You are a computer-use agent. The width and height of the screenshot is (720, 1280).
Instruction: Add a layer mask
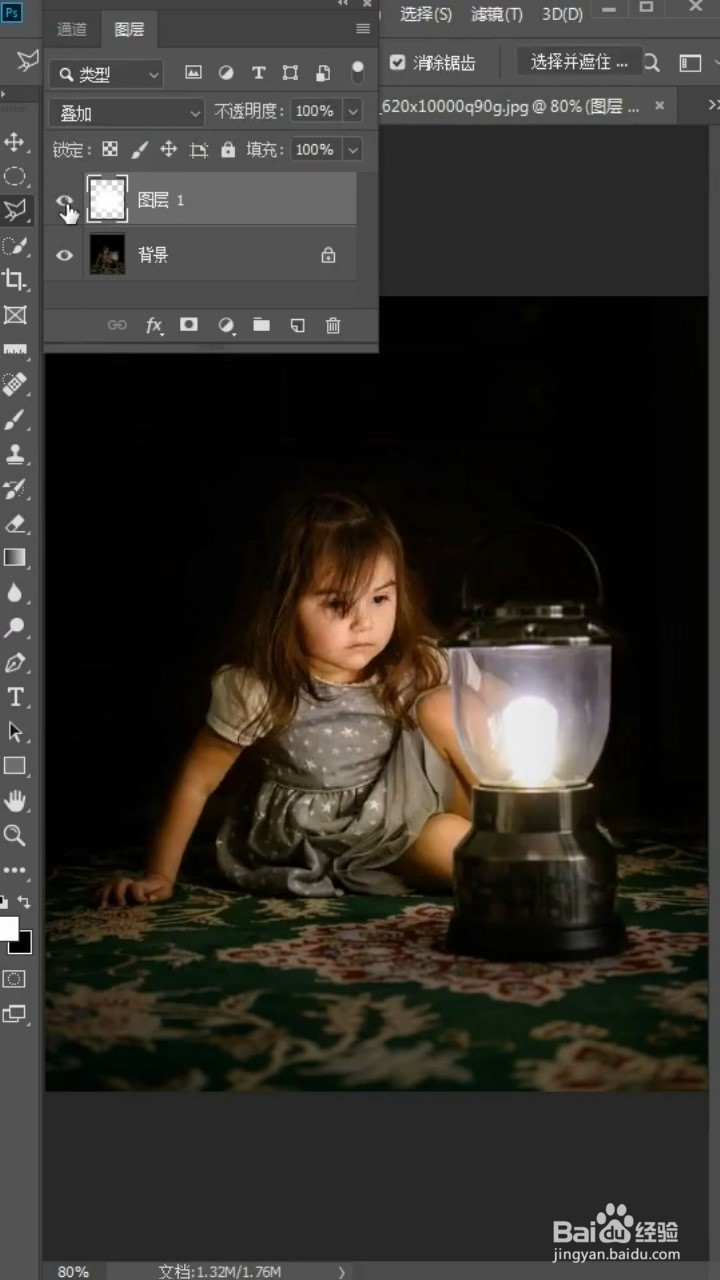[x=189, y=325]
